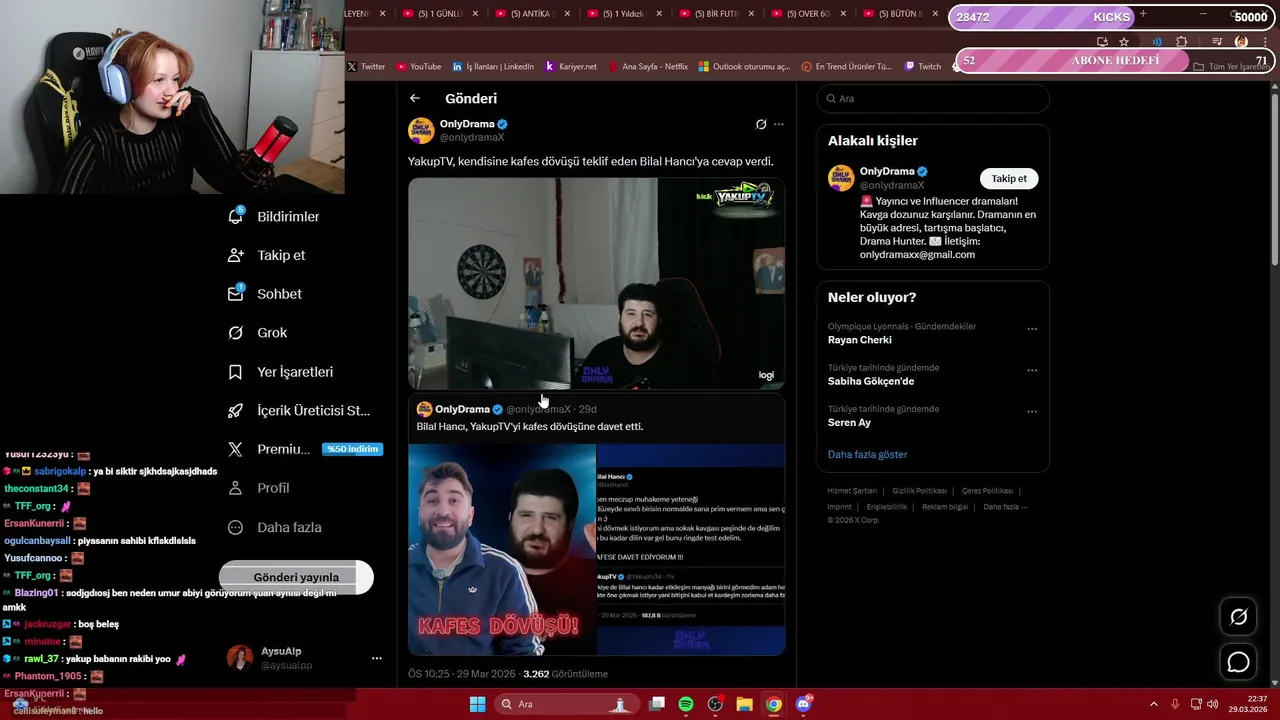Open the Seren Ay trend

pyautogui.click(x=849, y=422)
